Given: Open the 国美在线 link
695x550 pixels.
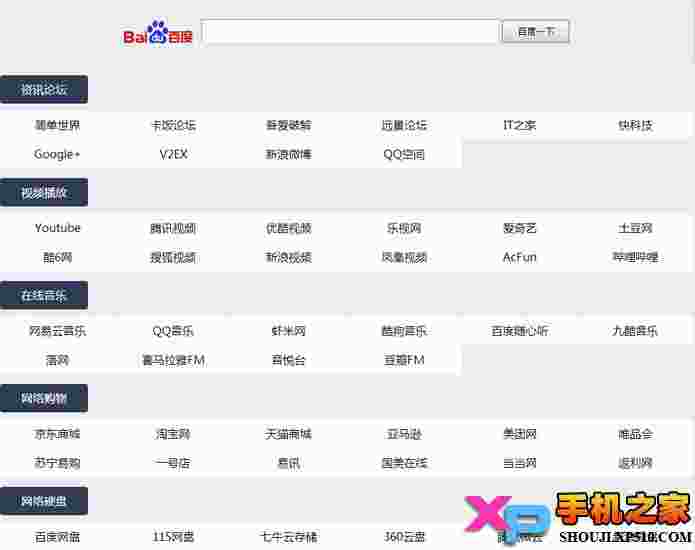Looking at the screenshot, I should (404, 463).
